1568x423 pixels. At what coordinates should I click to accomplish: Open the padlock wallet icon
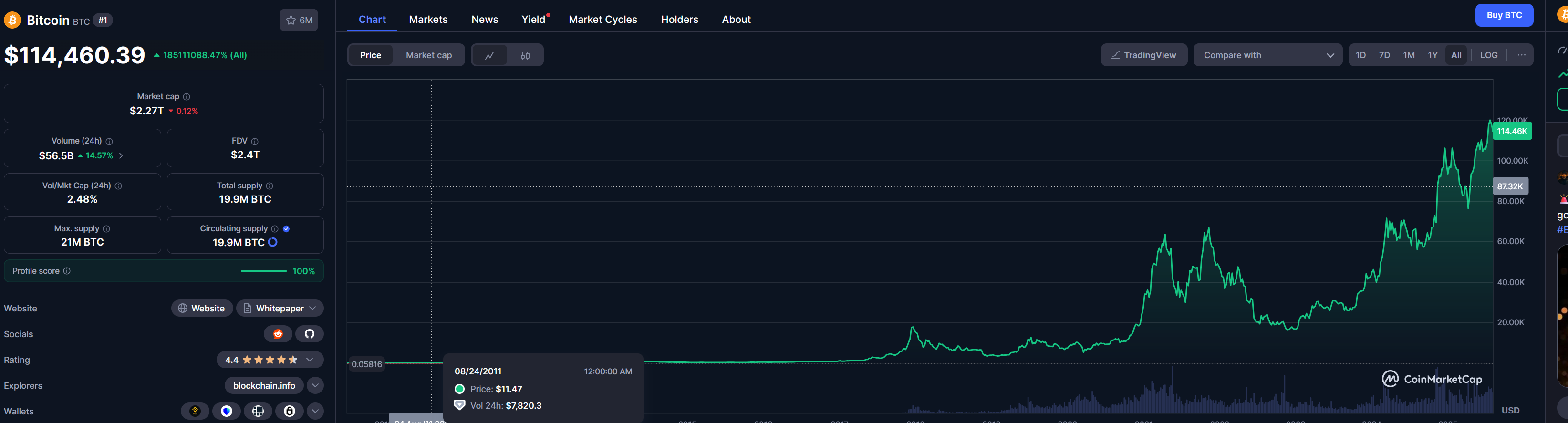click(290, 411)
